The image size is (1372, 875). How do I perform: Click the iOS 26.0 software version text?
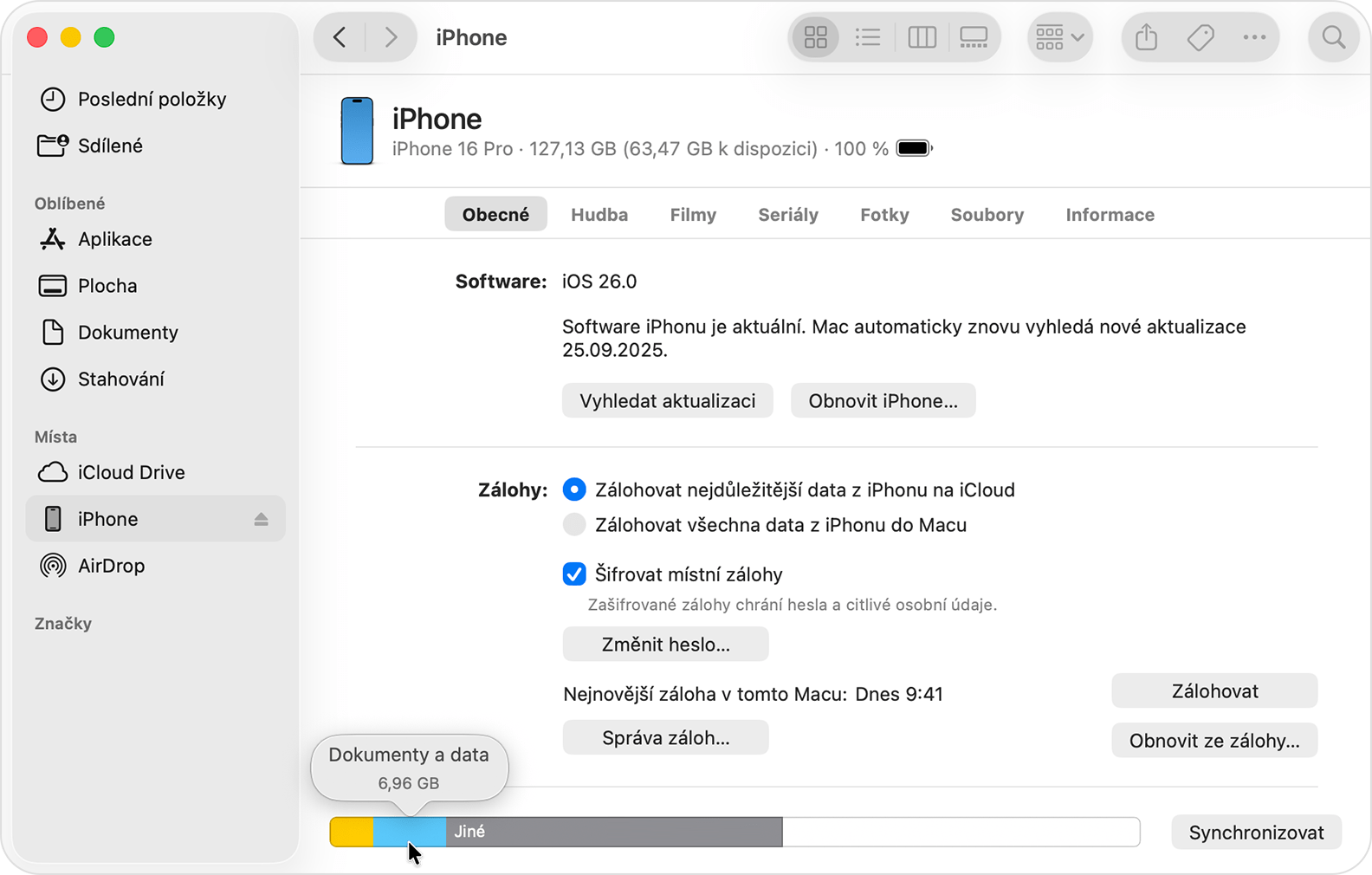point(599,282)
